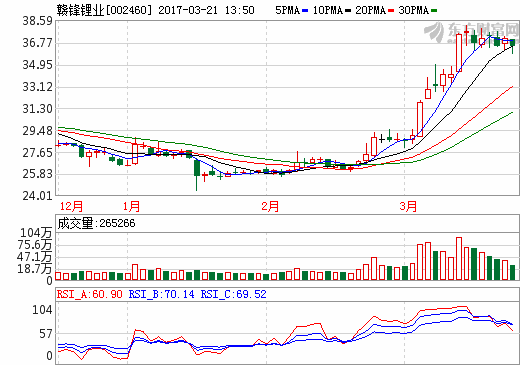520x365 pixels.
Task: Click volume axis label 18.7万
Action: [35, 268]
